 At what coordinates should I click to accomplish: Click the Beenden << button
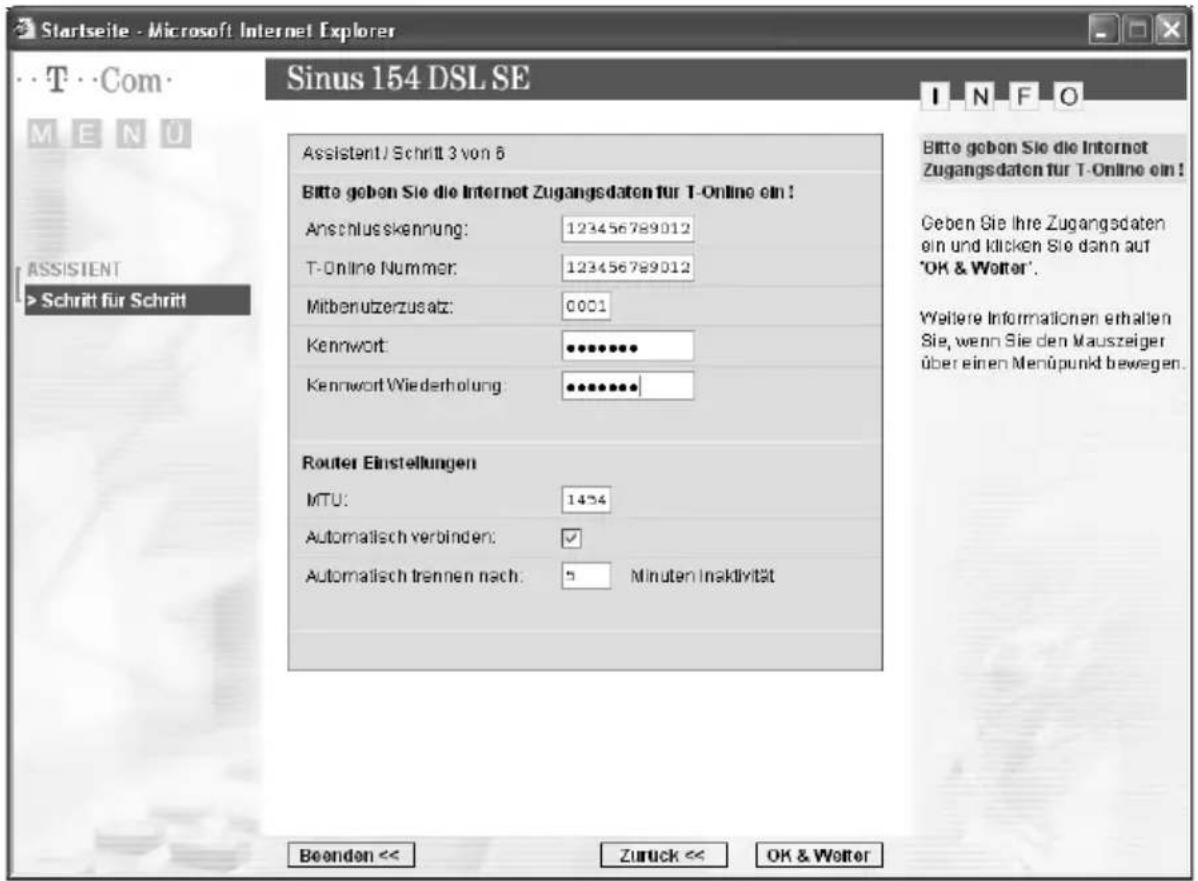351,855
